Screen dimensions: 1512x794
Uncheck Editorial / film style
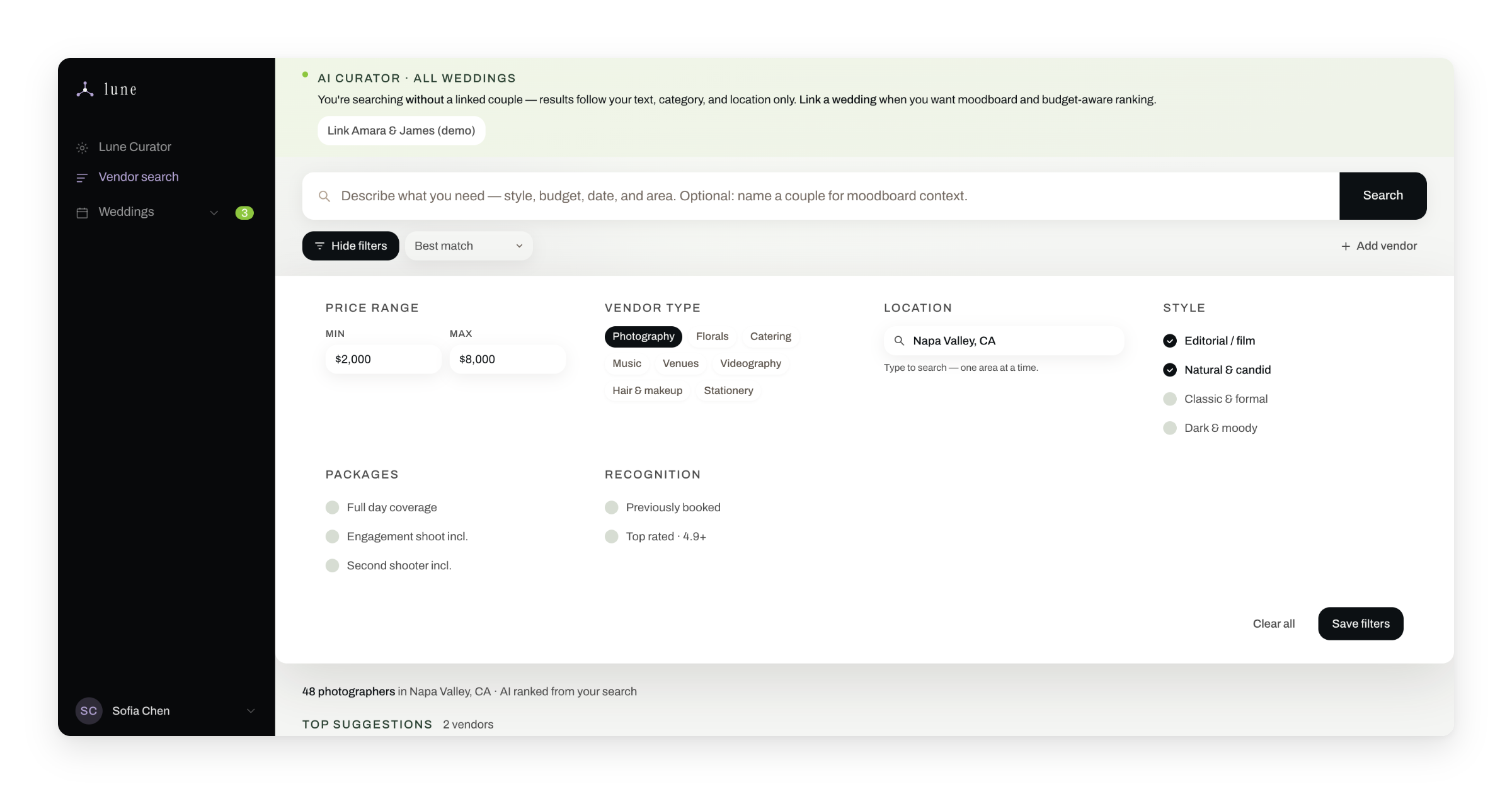click(1170, 341)
